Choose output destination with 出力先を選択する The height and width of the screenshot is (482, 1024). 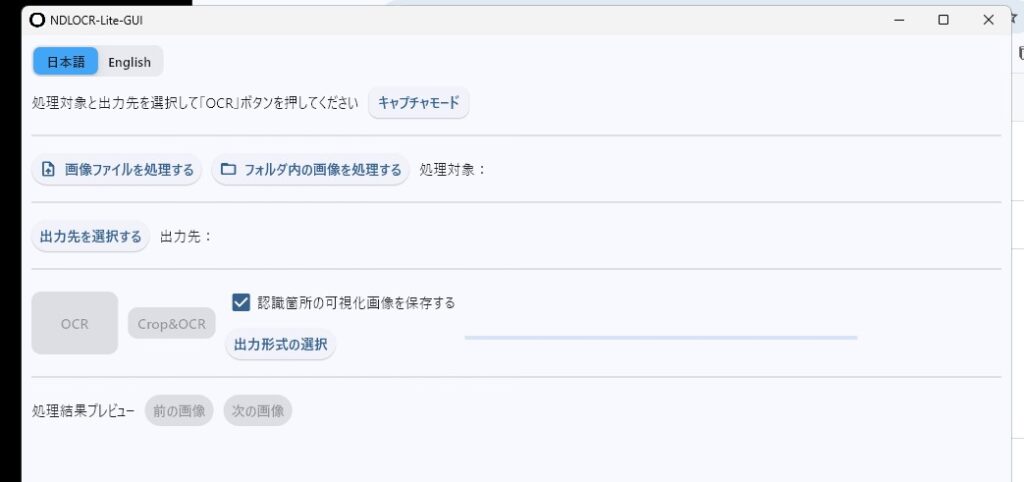(x=91, y=237)
